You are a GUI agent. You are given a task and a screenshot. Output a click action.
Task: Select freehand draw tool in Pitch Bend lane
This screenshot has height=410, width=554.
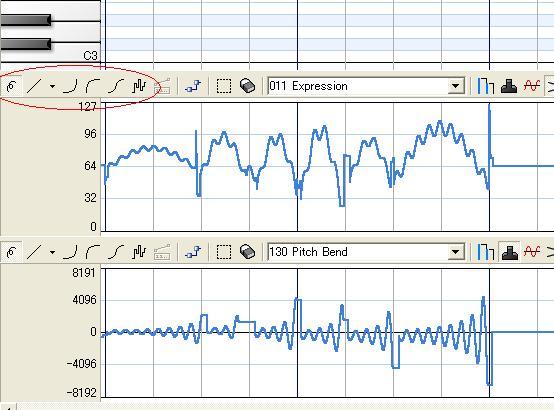12,252
